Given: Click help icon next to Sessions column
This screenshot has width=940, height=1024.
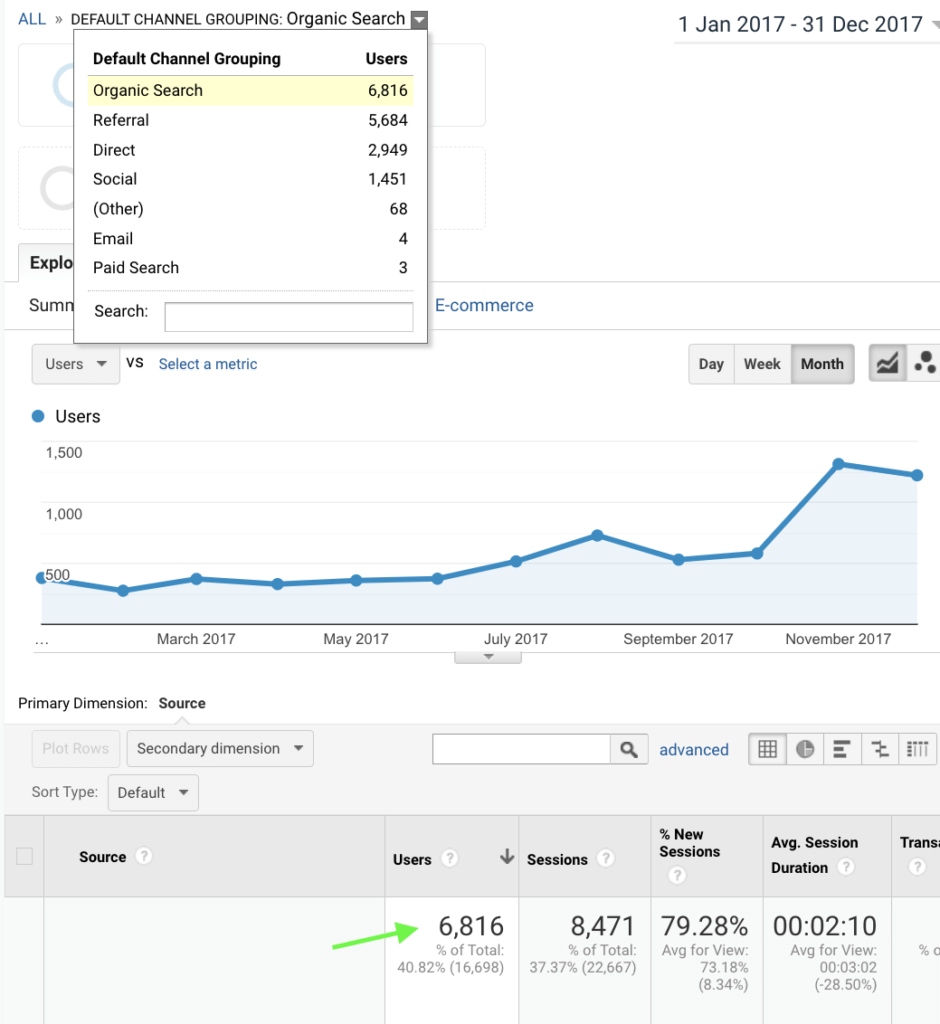Looking at the screenshot, I should click(605, 859).
